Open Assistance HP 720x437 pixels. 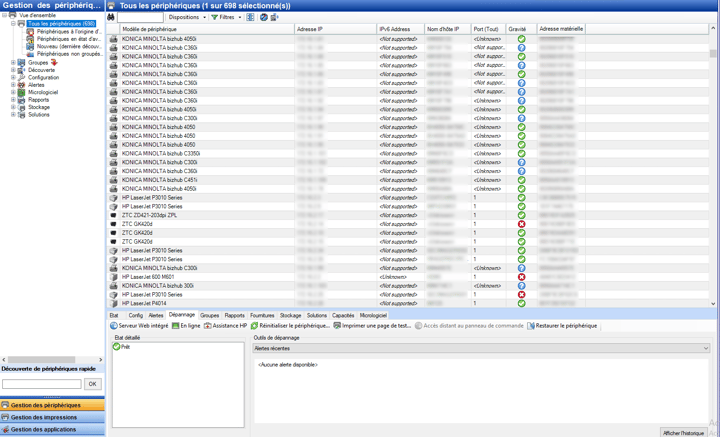click(225, 326)
